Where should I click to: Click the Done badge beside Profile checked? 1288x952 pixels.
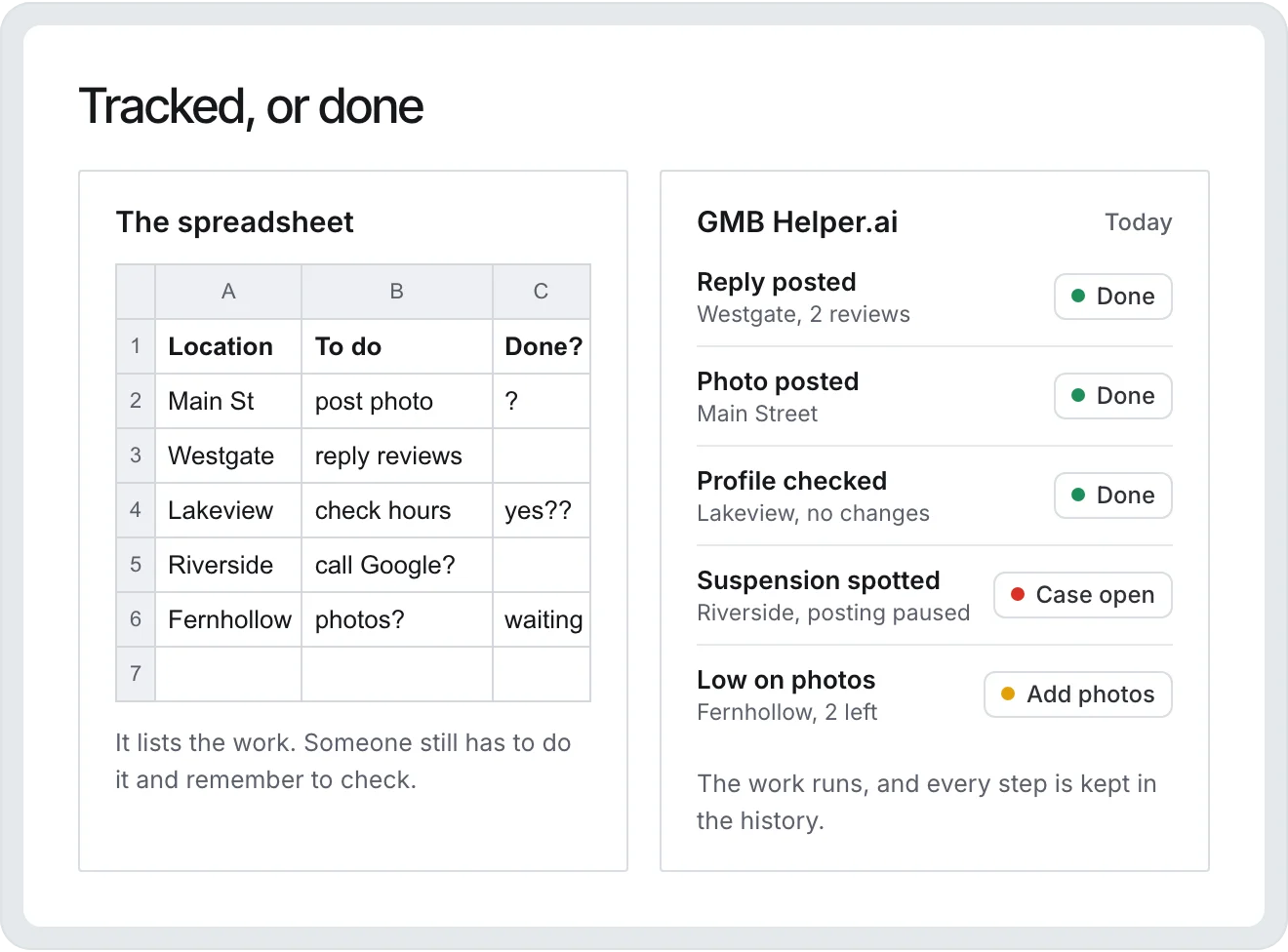tap(1113, 496)
